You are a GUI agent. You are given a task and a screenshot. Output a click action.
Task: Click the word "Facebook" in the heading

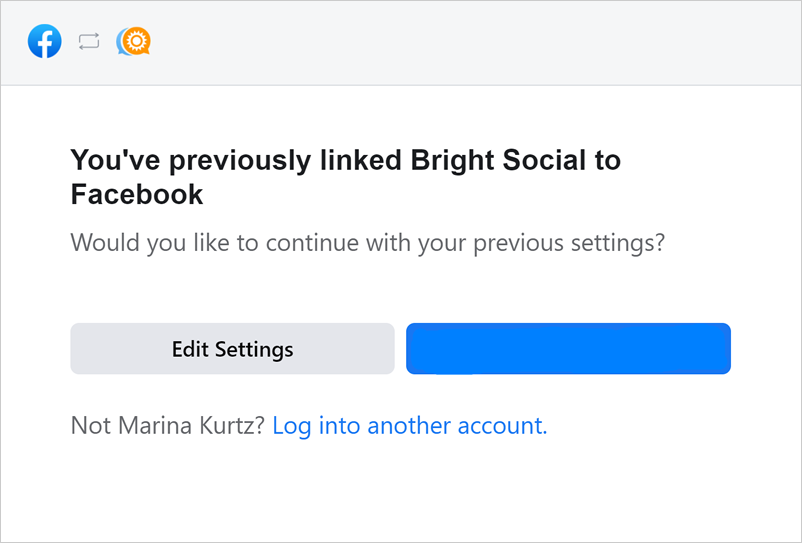tap(137, 194)
